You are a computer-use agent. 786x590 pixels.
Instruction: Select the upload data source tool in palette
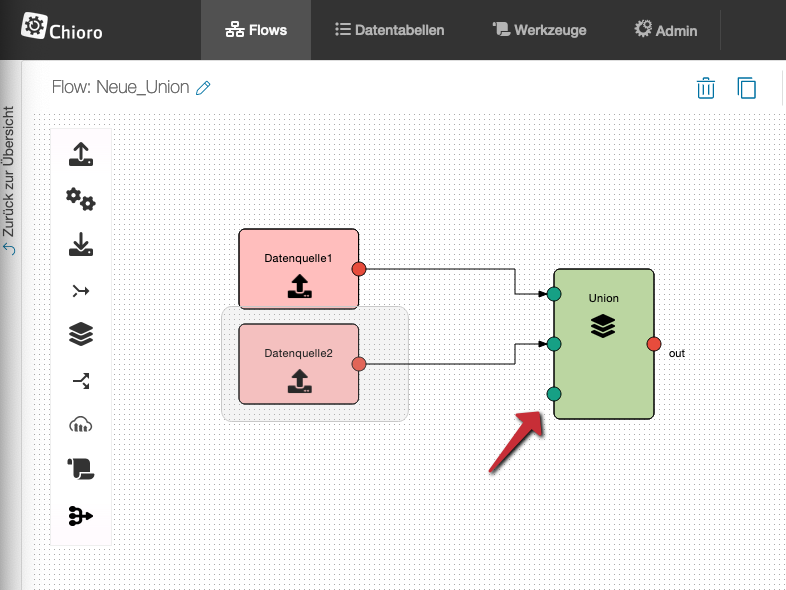pyautogui.click(x=81, y=155)
